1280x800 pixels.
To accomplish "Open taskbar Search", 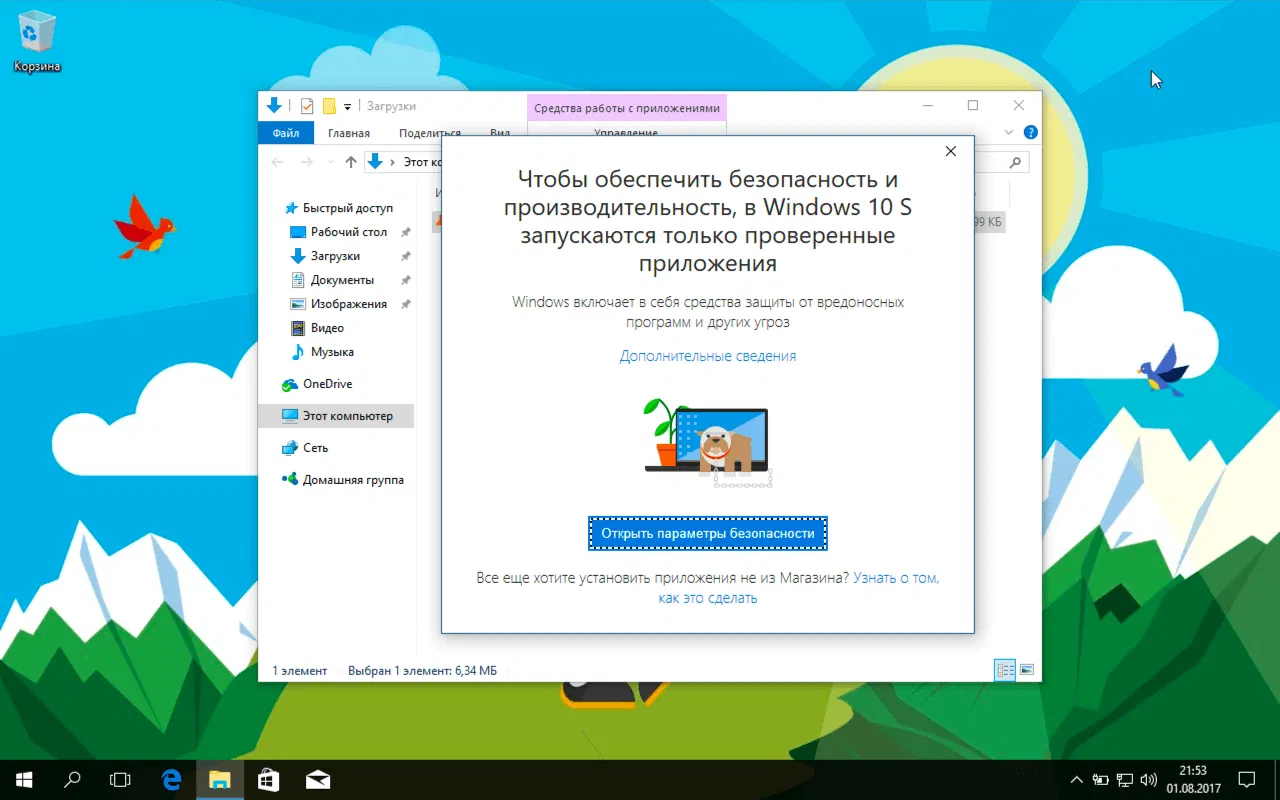I will [72, 779].
